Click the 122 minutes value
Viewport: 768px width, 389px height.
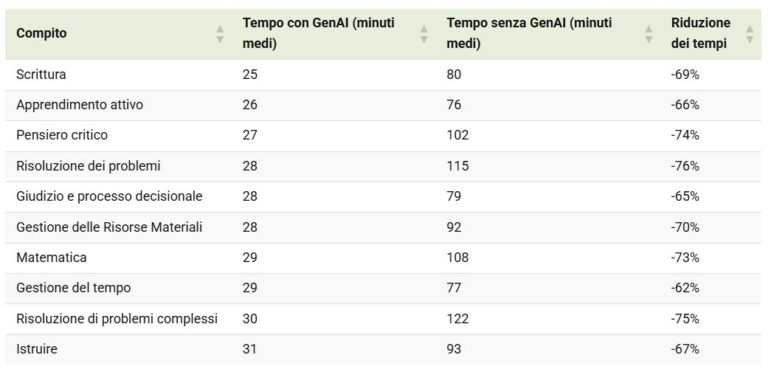[x=457, y=319]
